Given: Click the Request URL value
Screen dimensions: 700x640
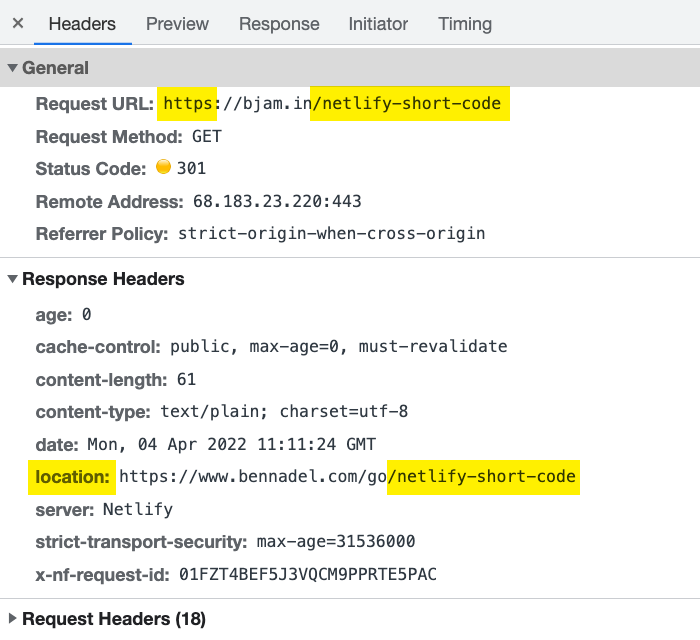Looking at the screenshot, I should [x=332, y=104].
